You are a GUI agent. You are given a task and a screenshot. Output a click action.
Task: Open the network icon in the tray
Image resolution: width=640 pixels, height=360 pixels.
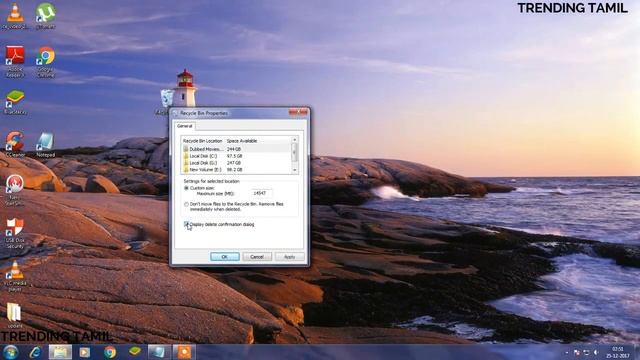(x=586, y=352)
